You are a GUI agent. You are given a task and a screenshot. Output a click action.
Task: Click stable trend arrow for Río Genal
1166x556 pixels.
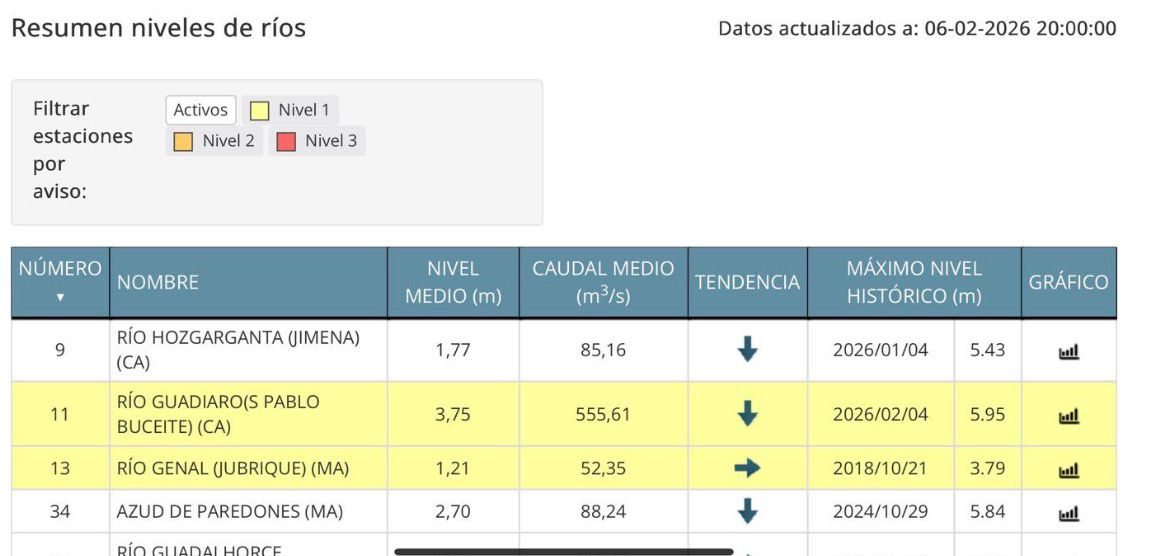747,468
